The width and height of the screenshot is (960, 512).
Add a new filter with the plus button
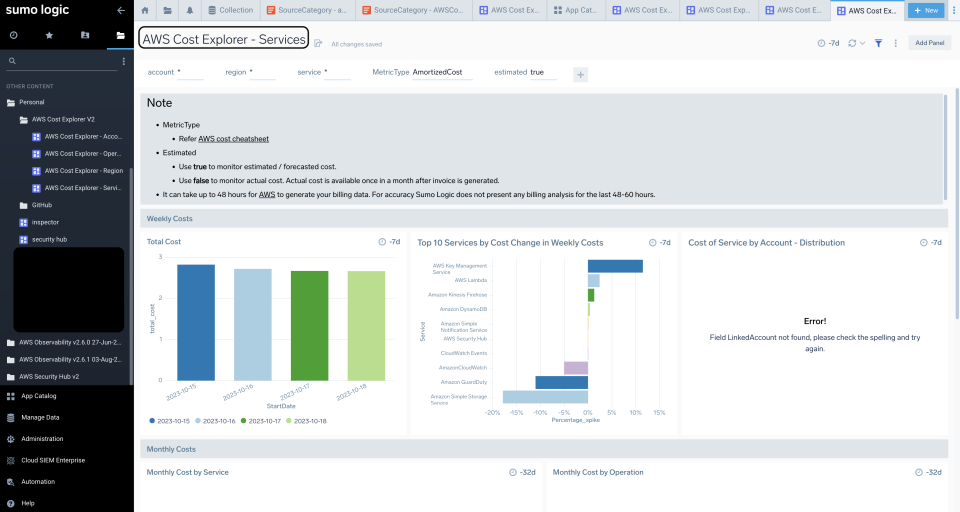[x=580, y=75]
